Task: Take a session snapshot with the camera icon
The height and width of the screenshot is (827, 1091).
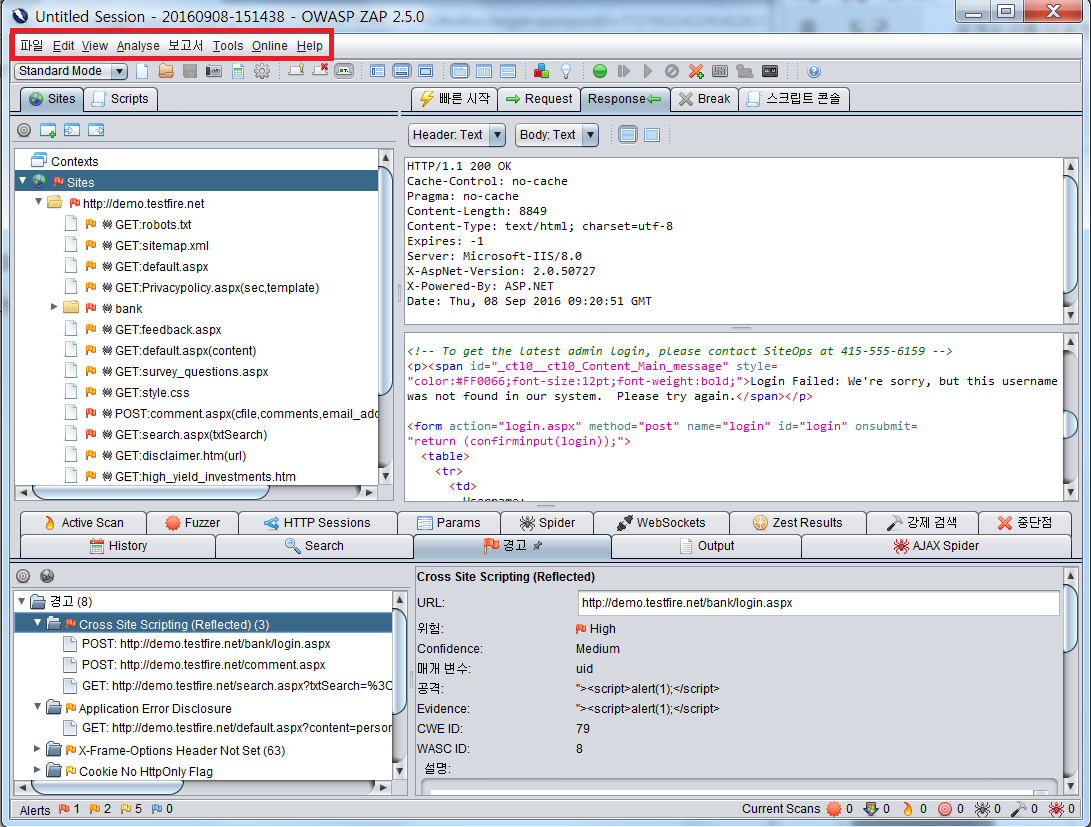Action: coord(212,71)
